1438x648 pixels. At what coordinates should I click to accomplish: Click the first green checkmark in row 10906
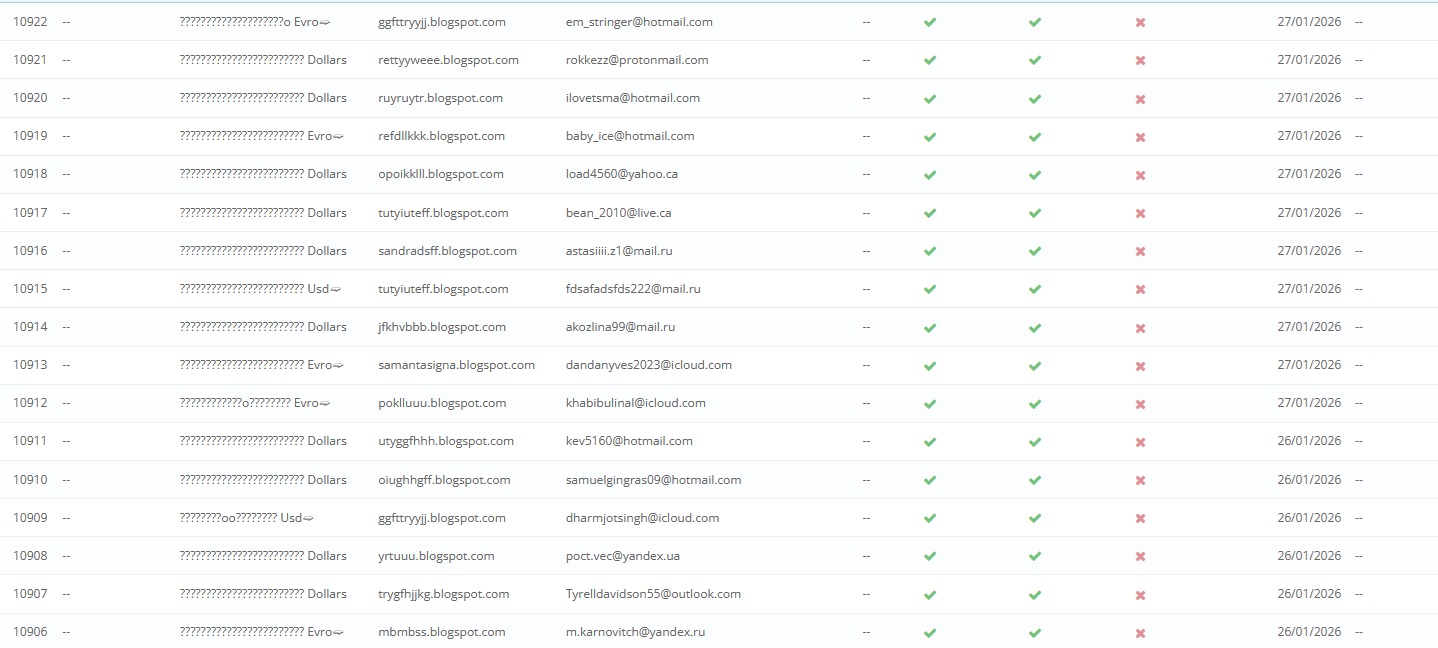click(x=930, y=633)
